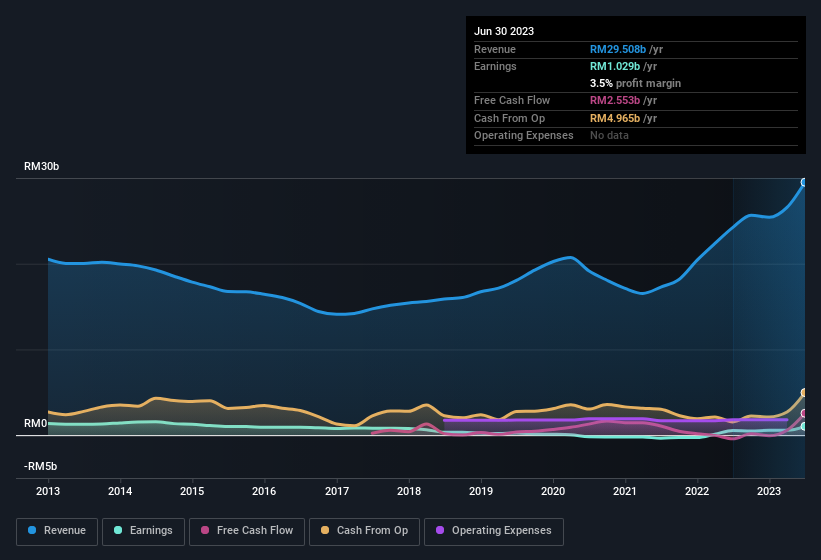Click the 2013 x-axis label

48,491
